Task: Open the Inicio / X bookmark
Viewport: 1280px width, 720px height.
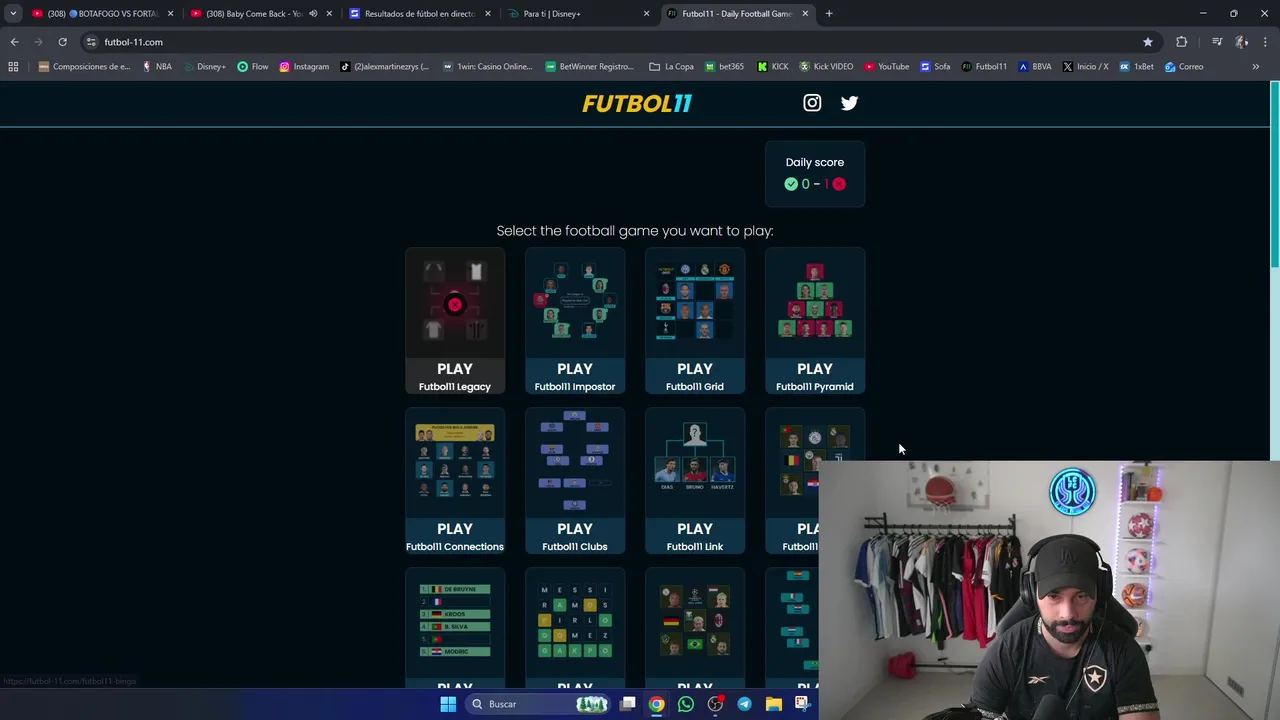Action: tap(1085, 67)
